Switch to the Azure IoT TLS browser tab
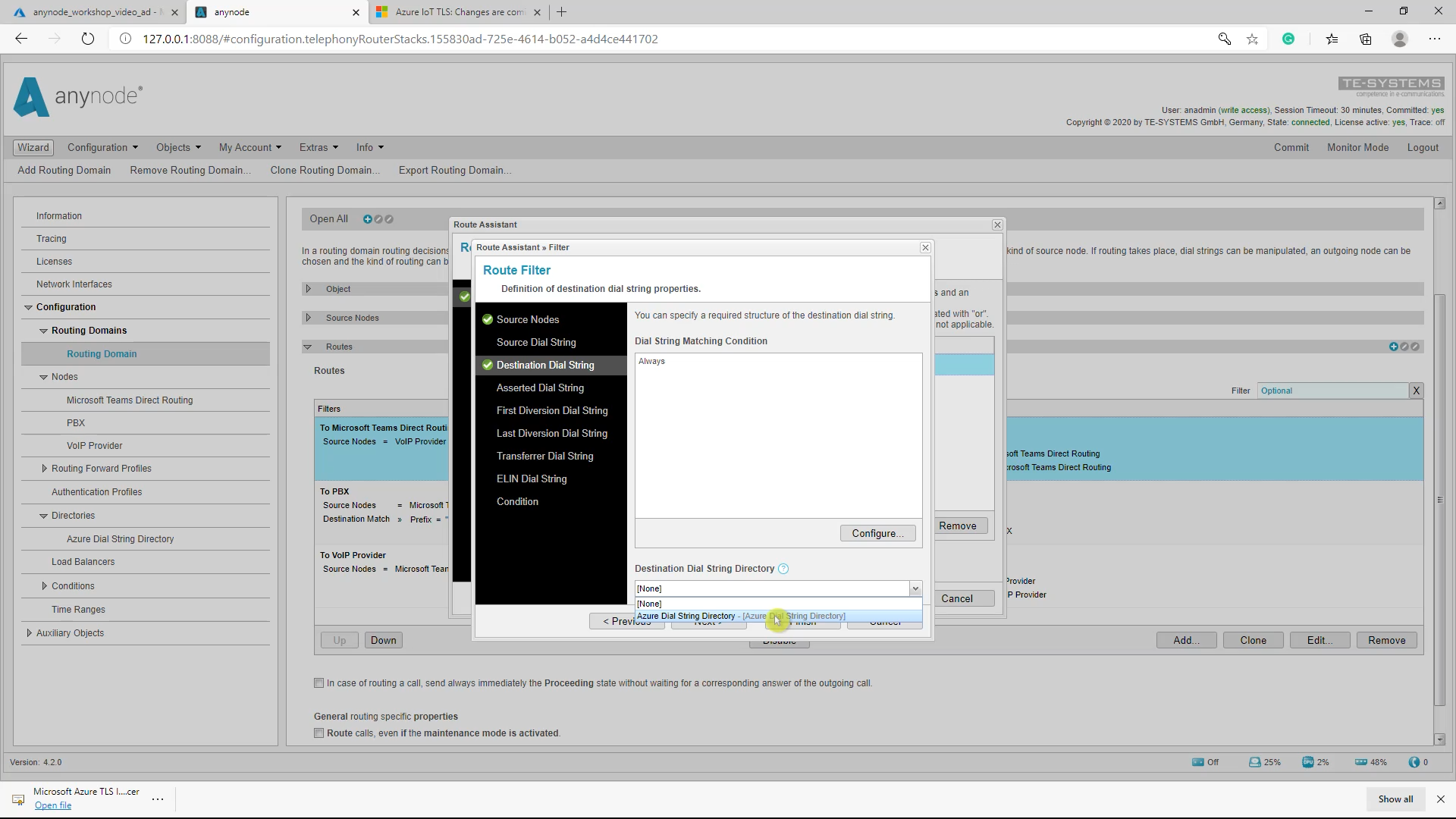Screen dimensions: 1456x819 (460, 12)
